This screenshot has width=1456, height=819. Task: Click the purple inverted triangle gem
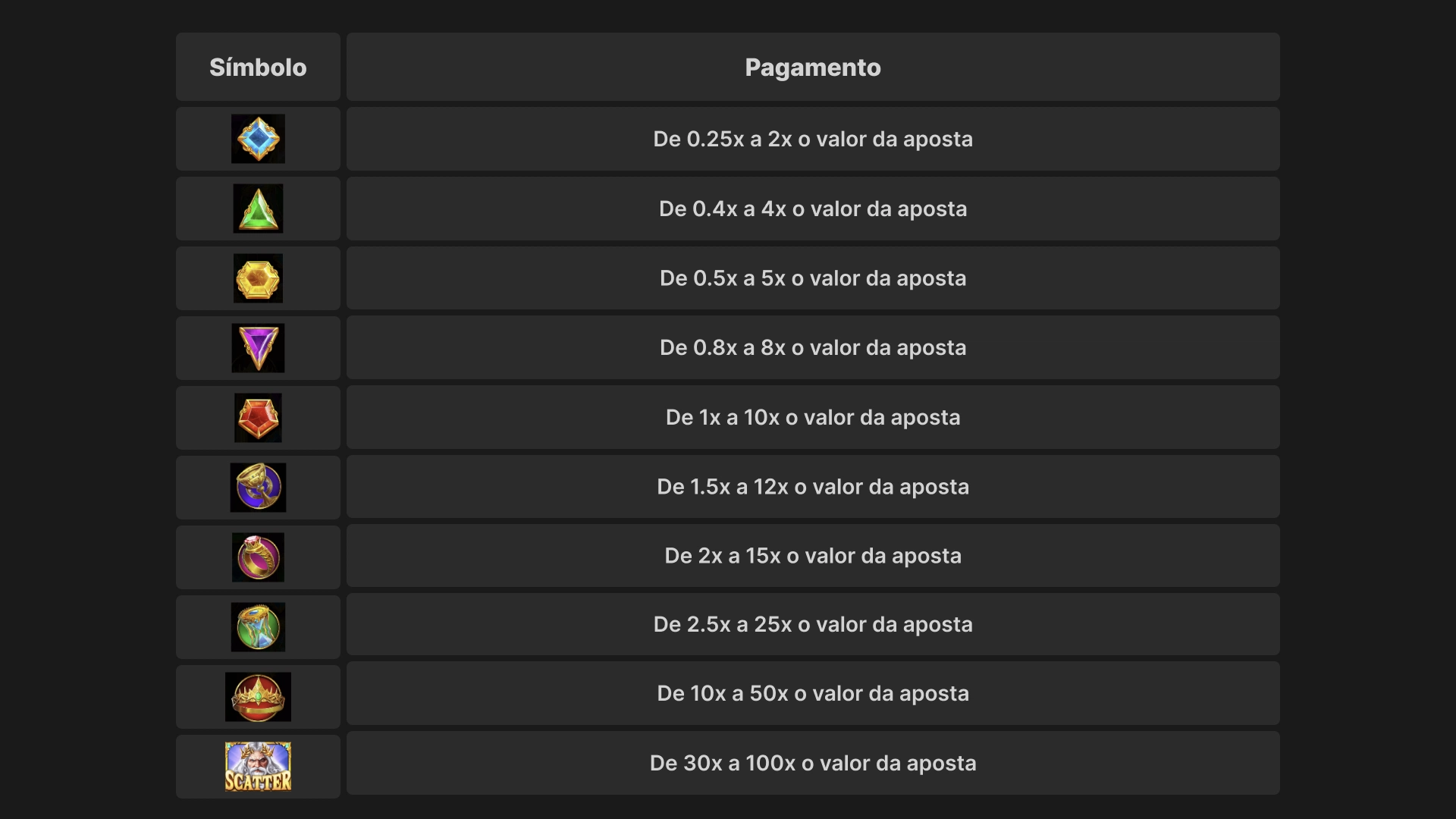pyautogui.click(x=258, y=348)
